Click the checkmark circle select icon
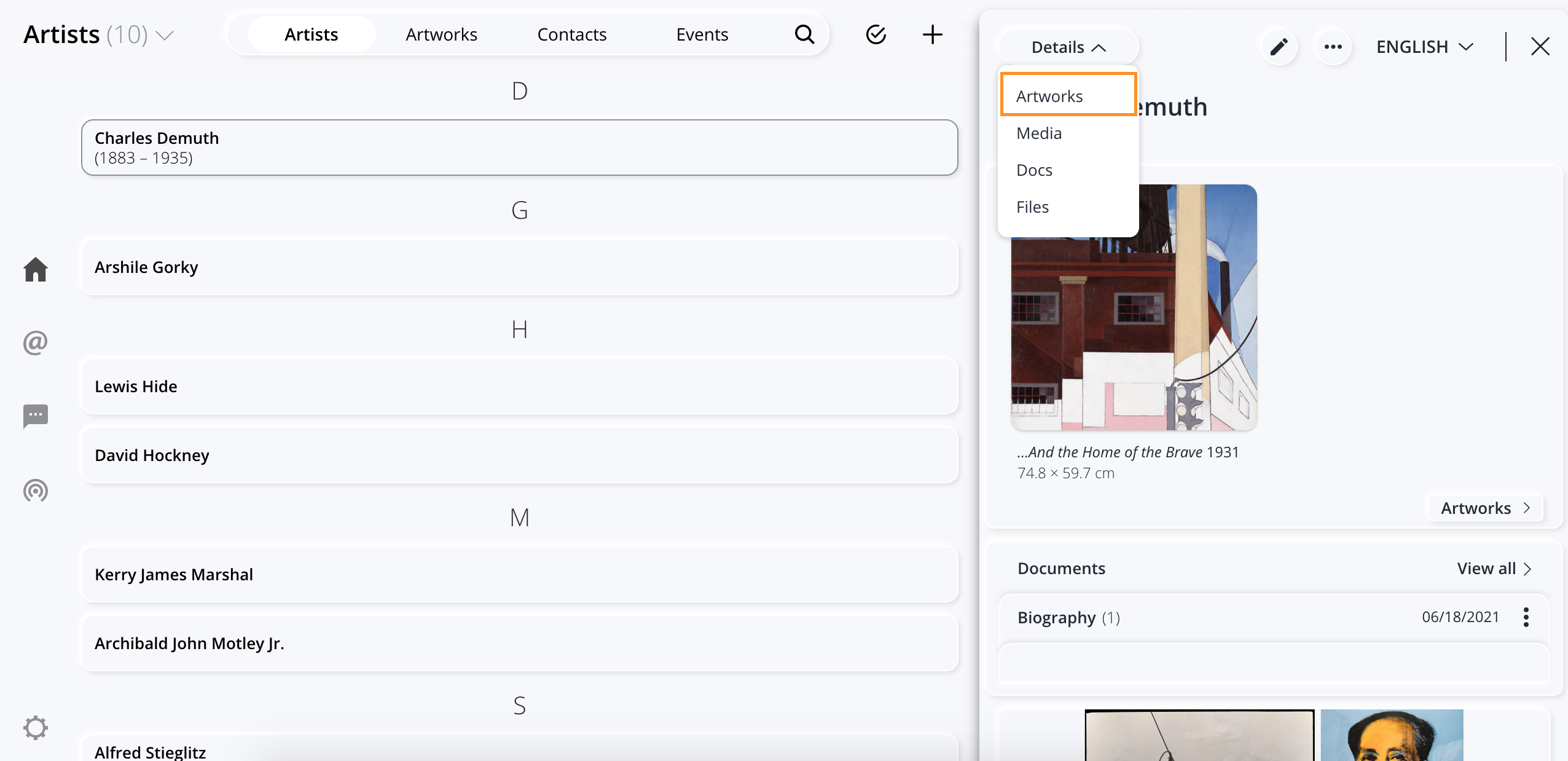 (x=876, y=34)
